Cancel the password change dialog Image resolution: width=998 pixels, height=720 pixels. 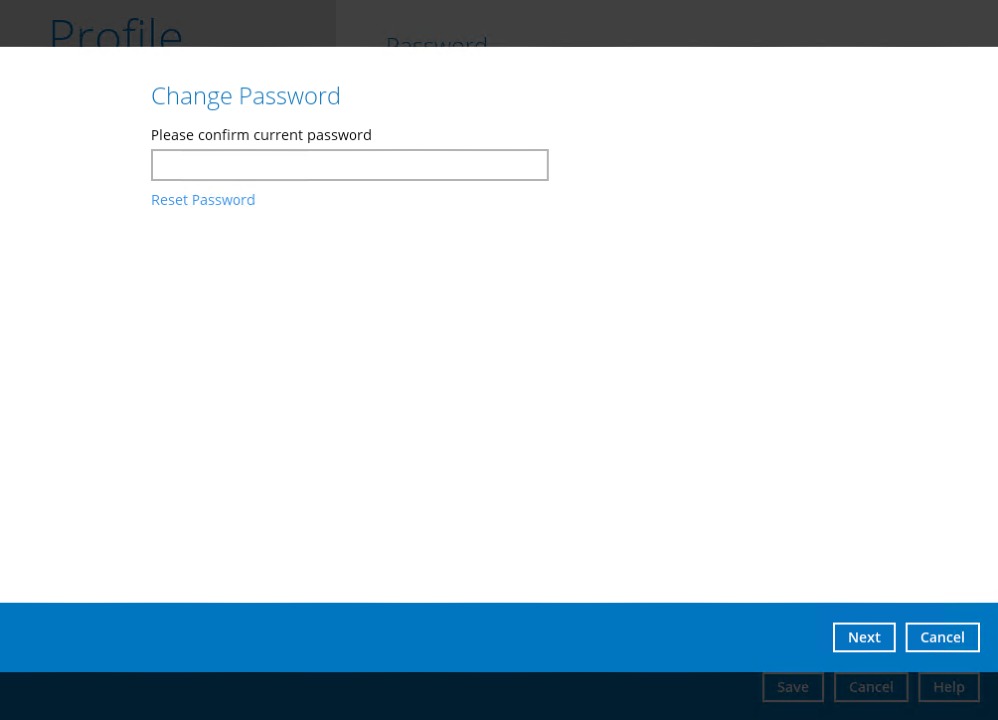click(x=941, y=637)
